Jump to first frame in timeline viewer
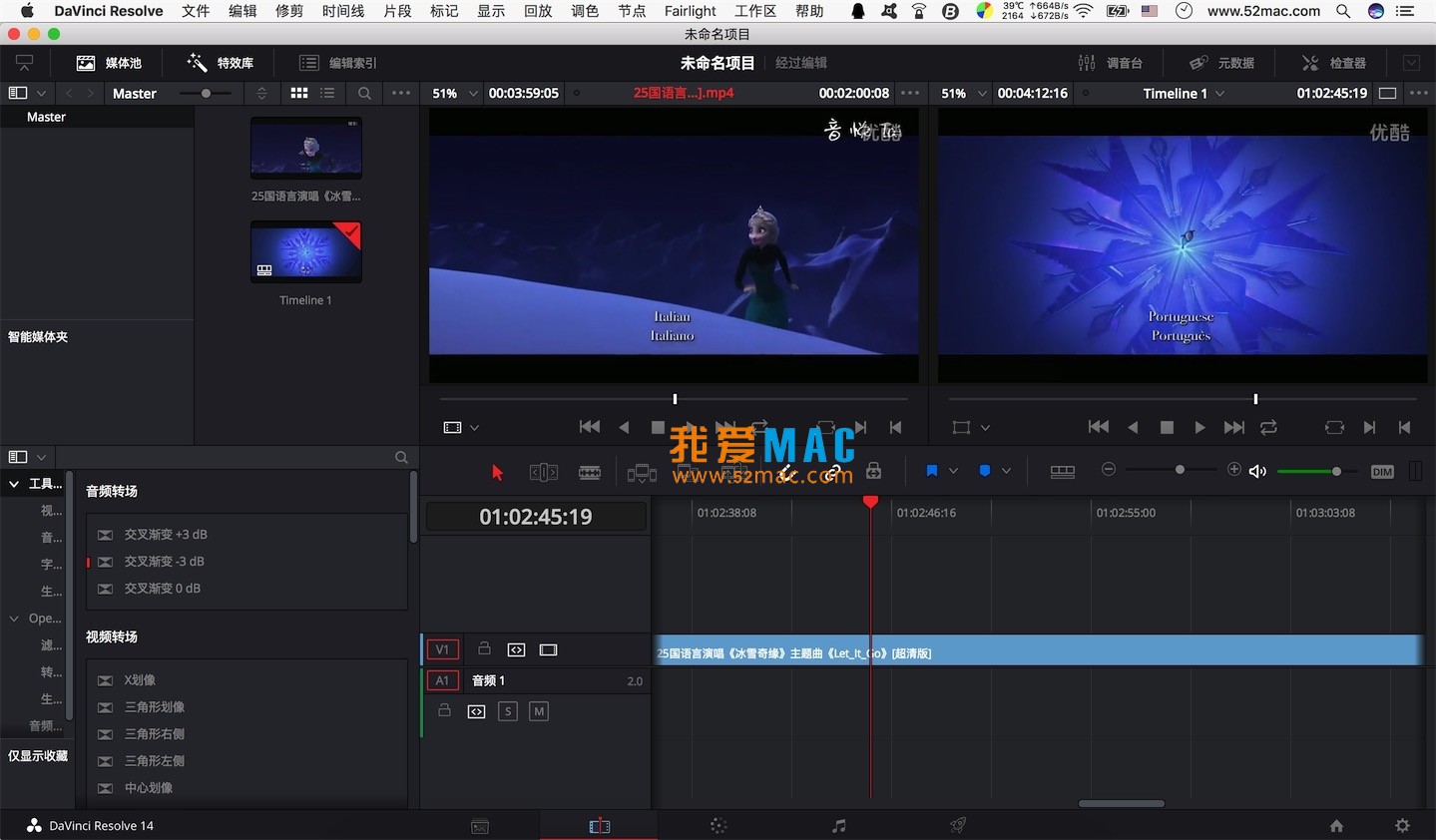The image size is (1436, 840). tap(1099, 427)
